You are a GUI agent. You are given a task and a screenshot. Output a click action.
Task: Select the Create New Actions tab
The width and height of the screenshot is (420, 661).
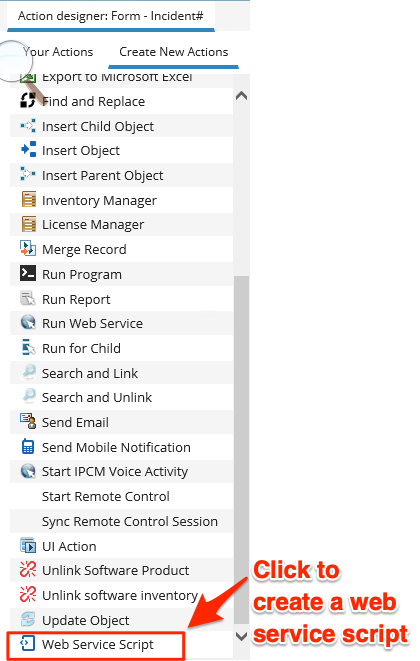click(x=174, y=52)
